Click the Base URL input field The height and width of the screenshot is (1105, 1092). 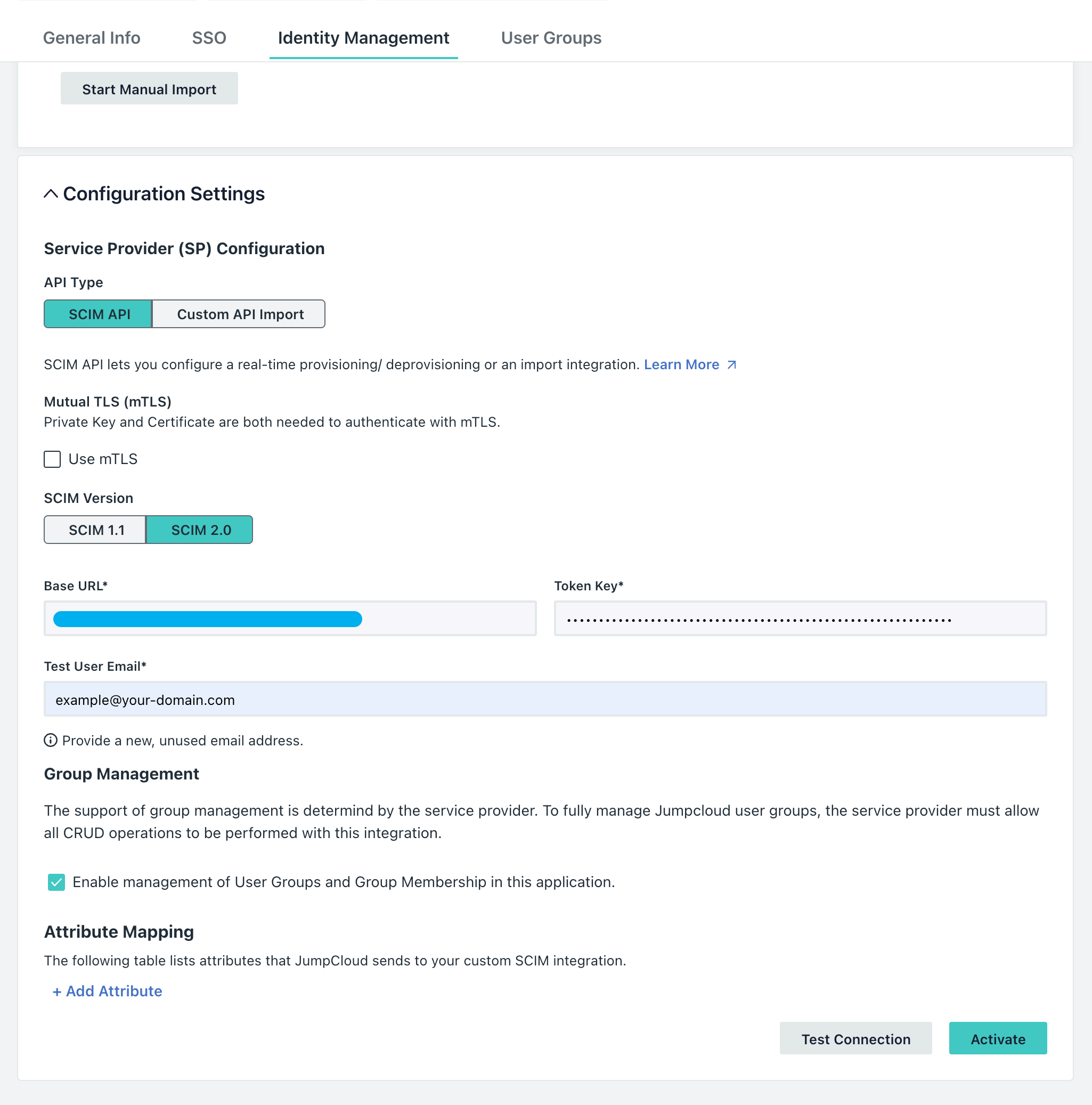click(x=289, y=618)
